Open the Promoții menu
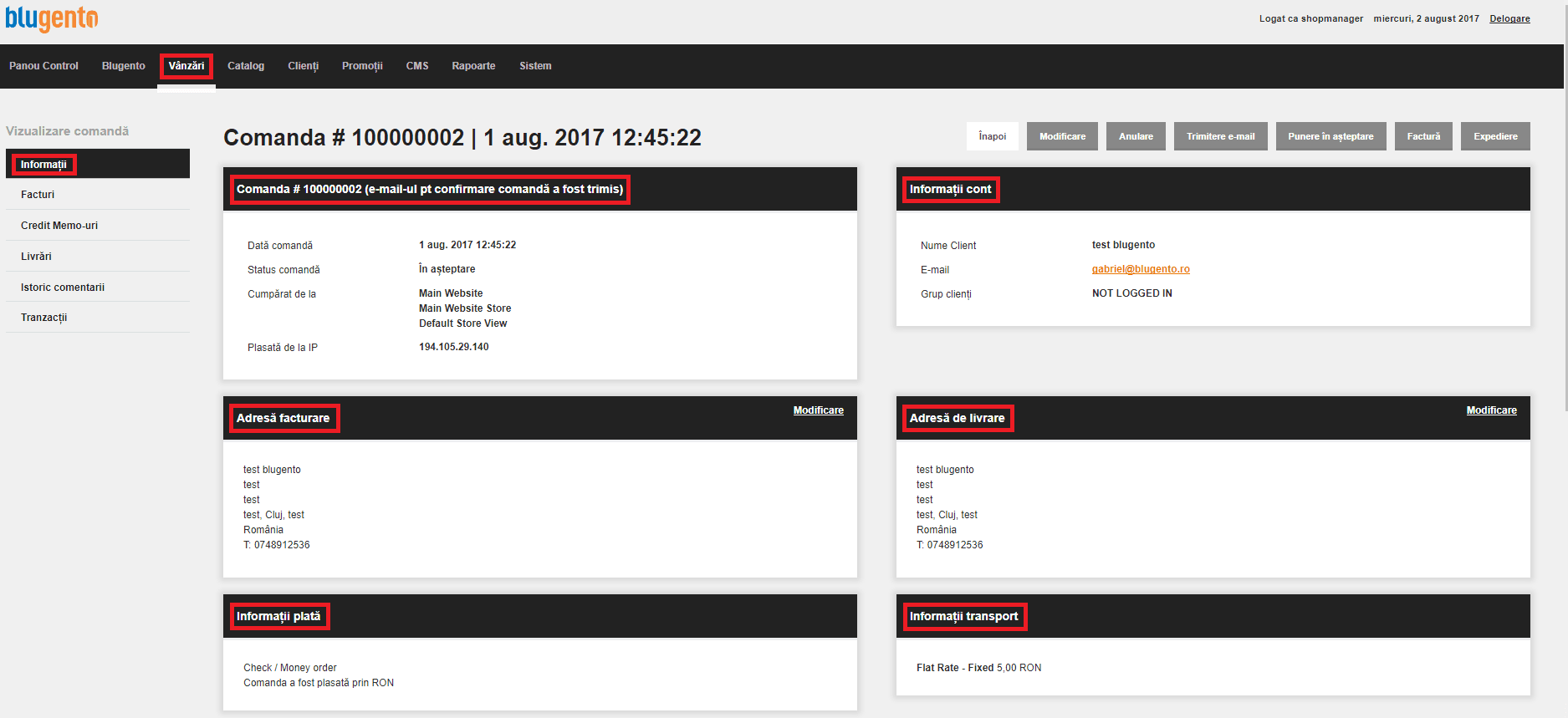This screenshot has height=718, width=1568. click(x=362, y=66)
